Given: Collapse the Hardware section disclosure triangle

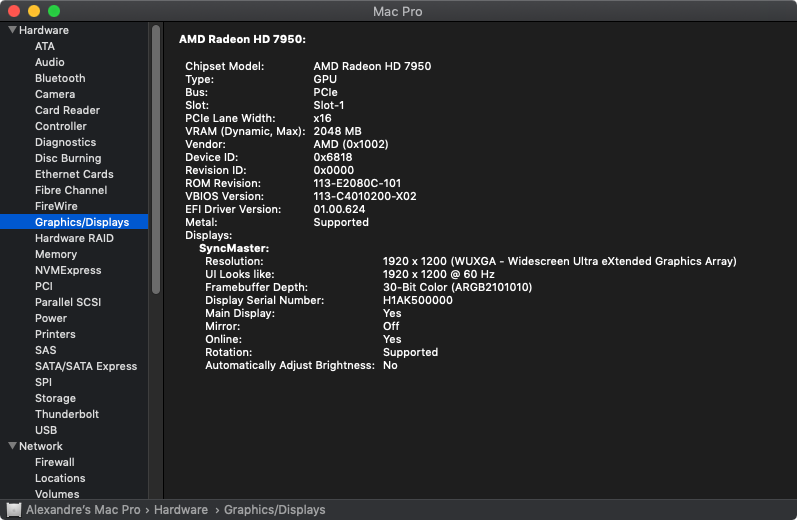Looking at the screenshot, I should pyautogui.click(x=13, y=30).
